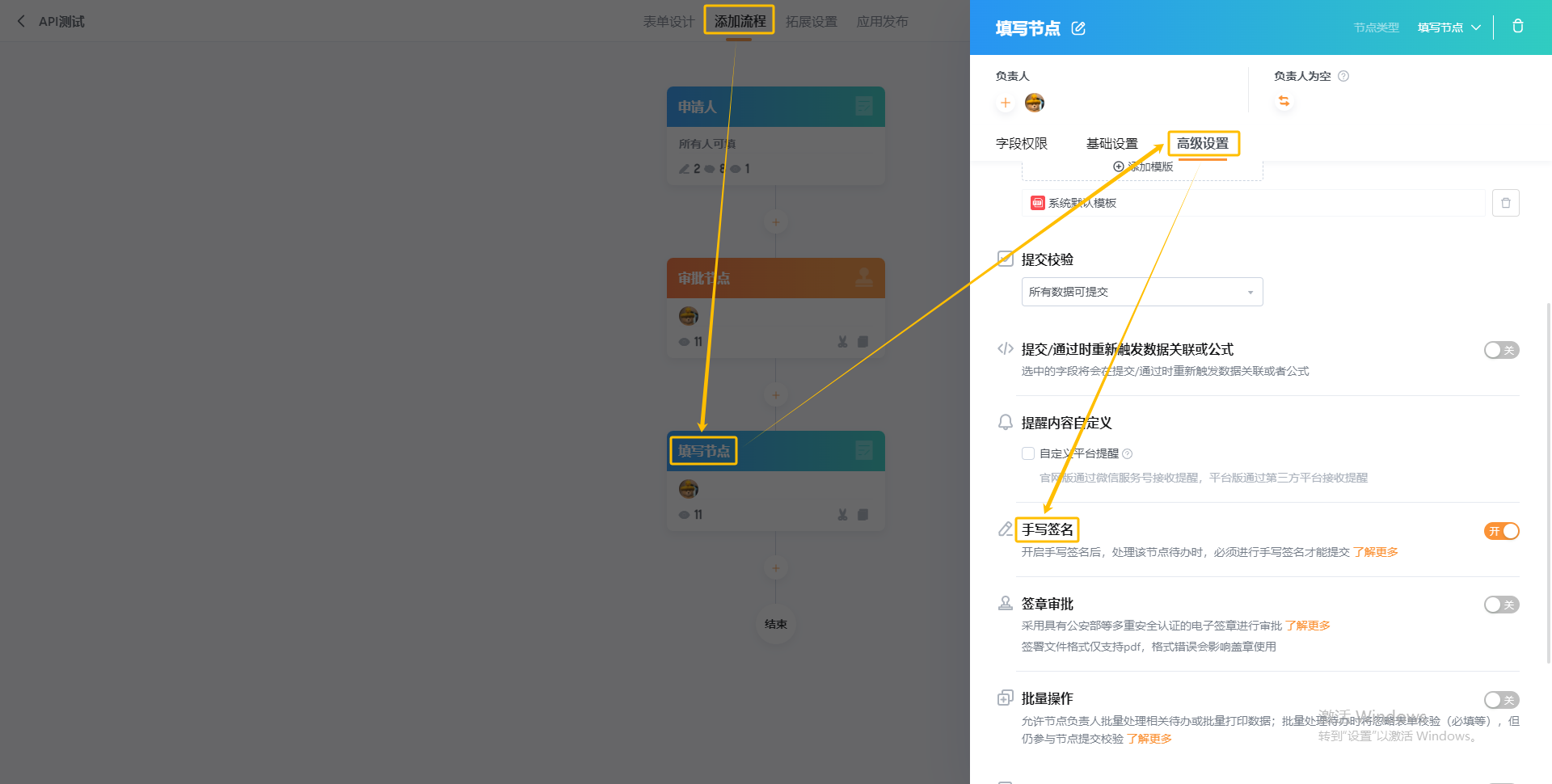Check the 自定义平台提醒 checkbox
1552x784 pixels.
(1028, 453)
